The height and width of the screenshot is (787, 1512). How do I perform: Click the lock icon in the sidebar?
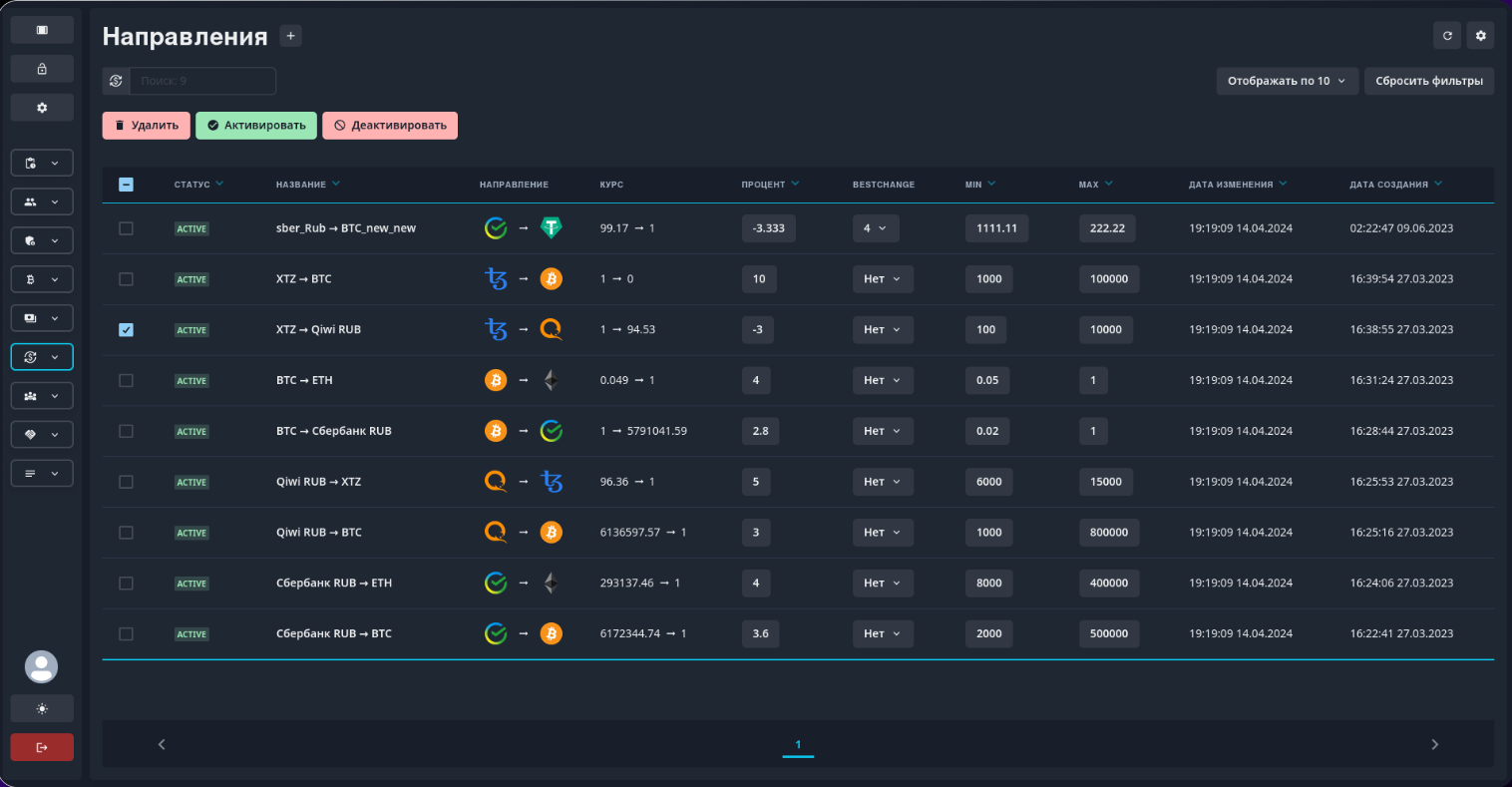pyautogui.click(x=42, y=69)
